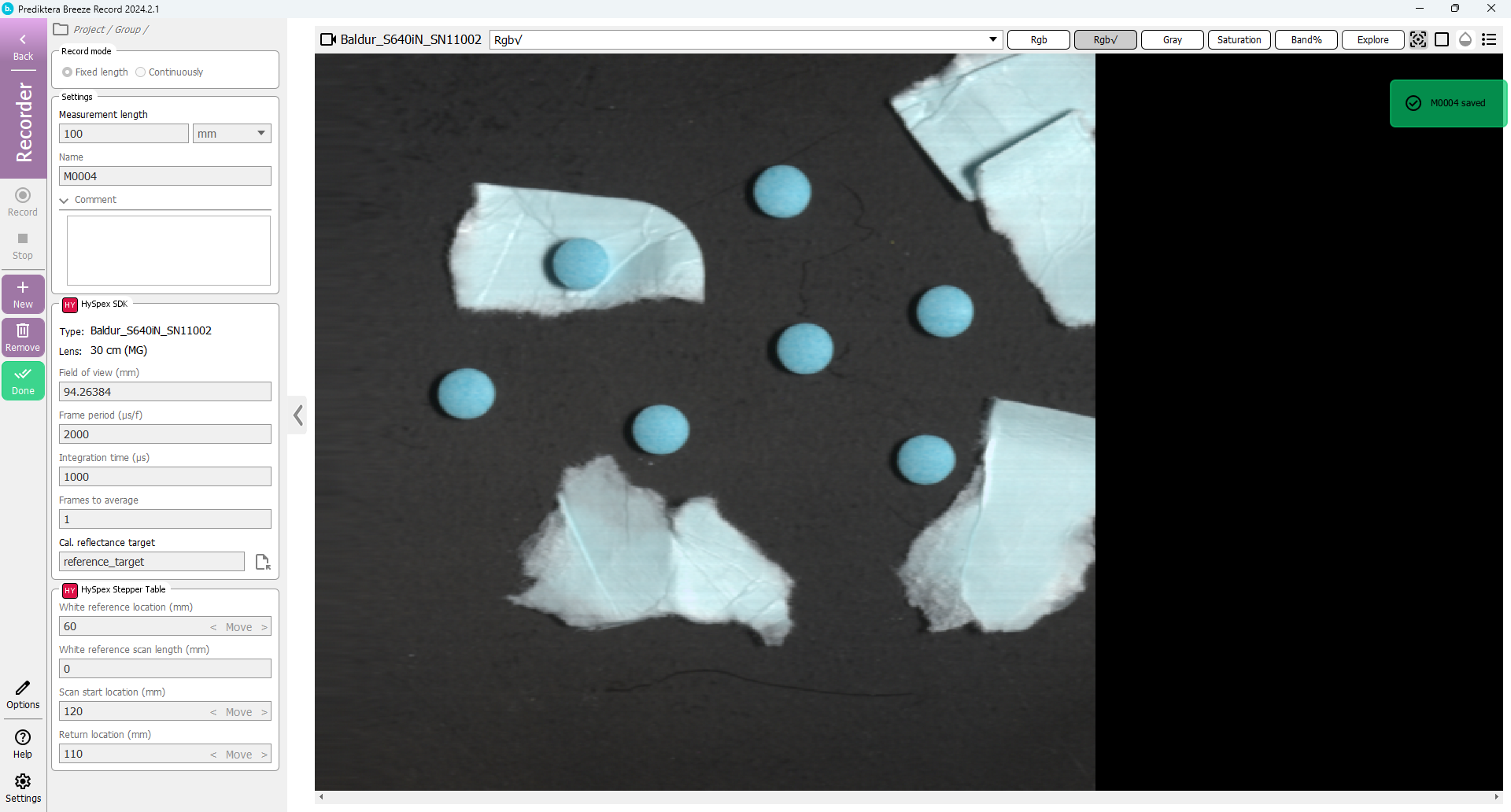This screenshot has width=1511, height=812.
Task: Switch to Saturation visualization
Action: click(1239, 40)
